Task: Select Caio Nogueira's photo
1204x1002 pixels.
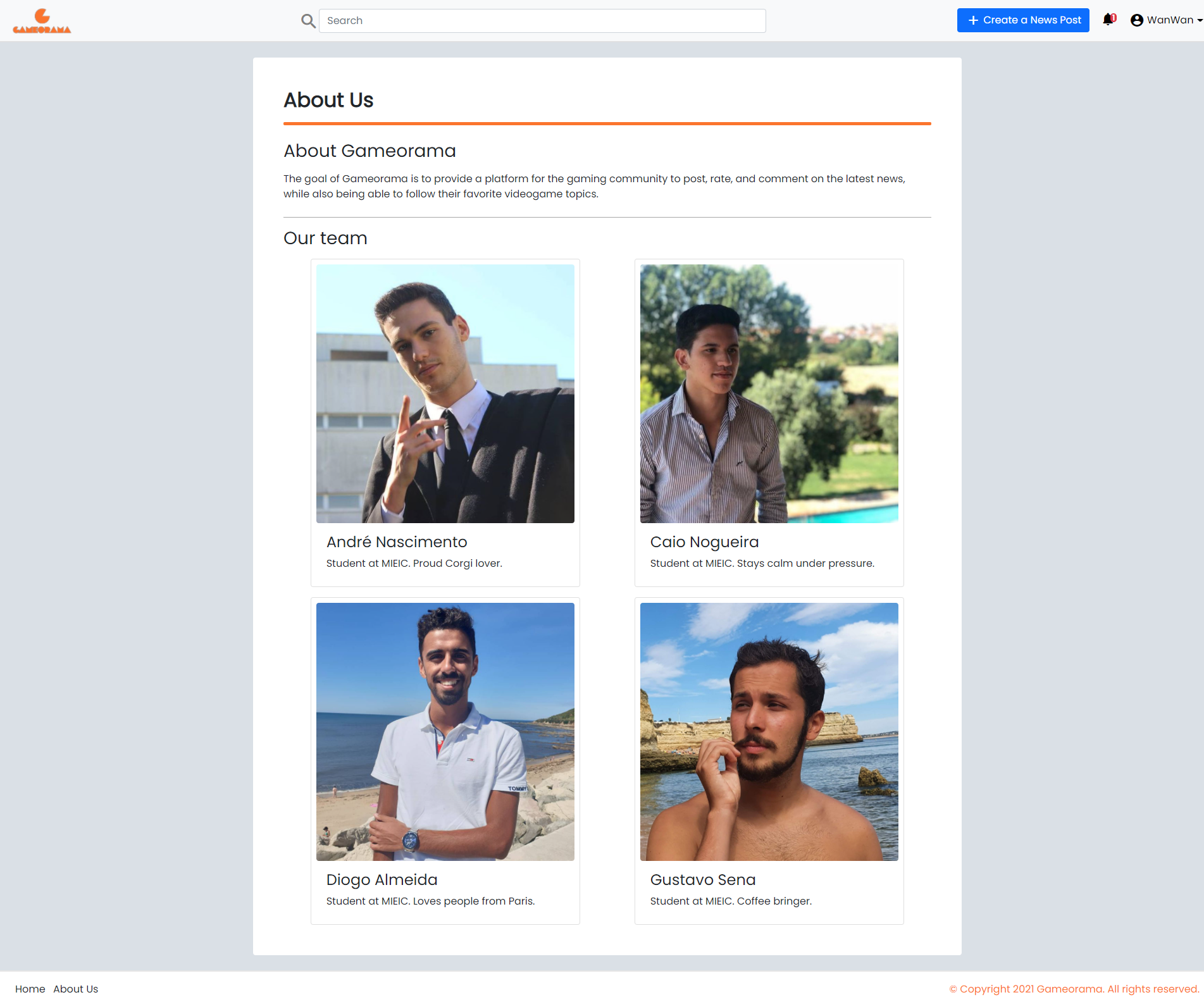Action: (769, 393)
